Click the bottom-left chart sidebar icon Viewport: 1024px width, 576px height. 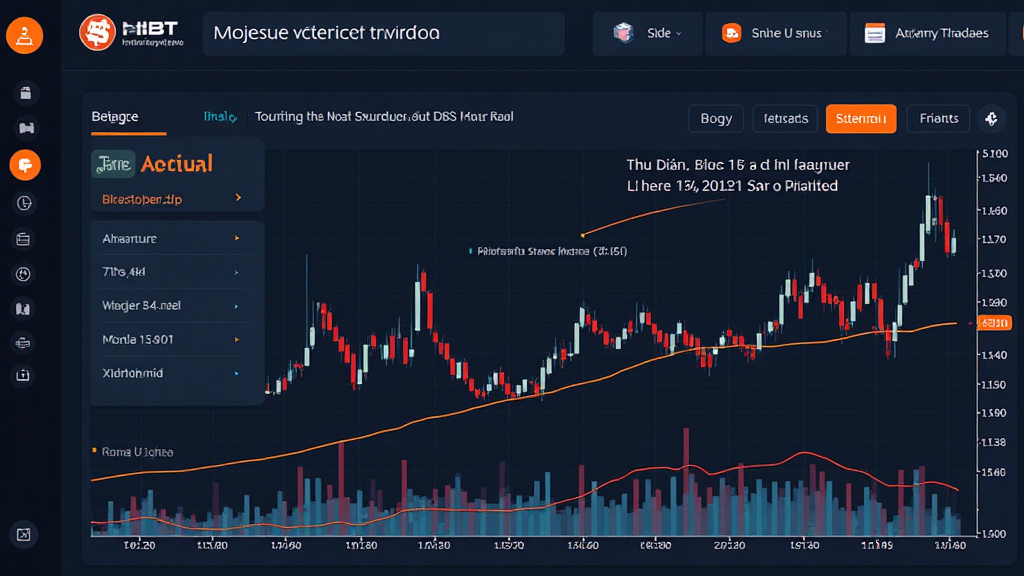point(24,534)
